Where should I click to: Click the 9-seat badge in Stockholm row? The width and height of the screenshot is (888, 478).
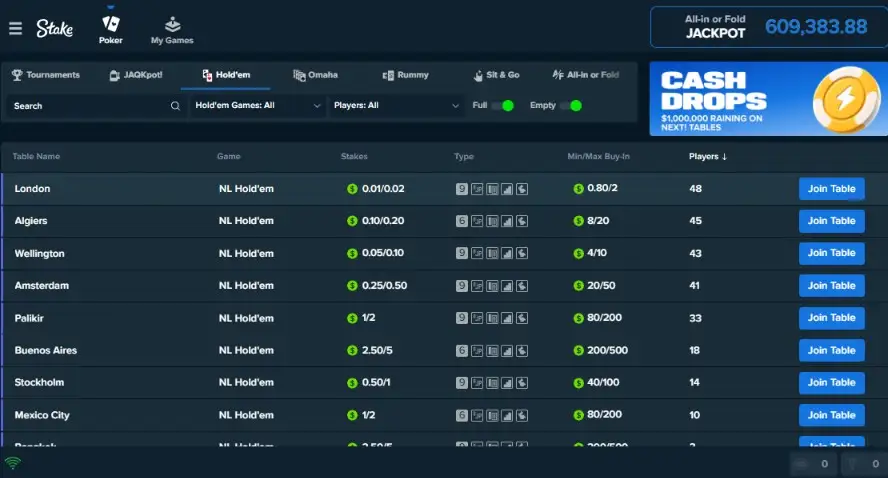click(x=462, y=383)
